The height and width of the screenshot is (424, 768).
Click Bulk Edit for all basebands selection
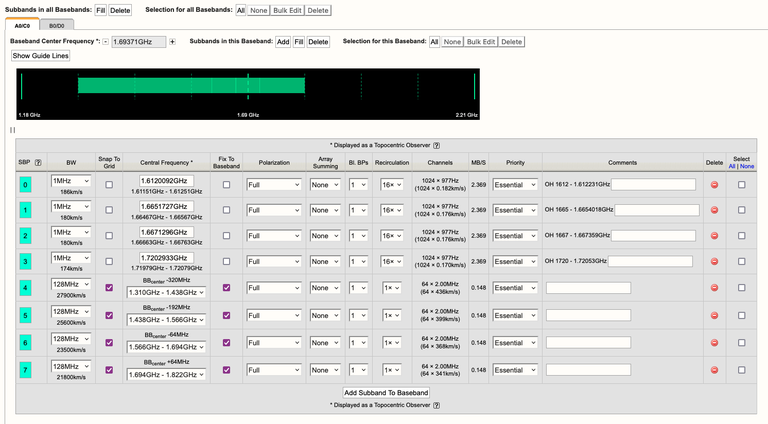coord(287,10)
